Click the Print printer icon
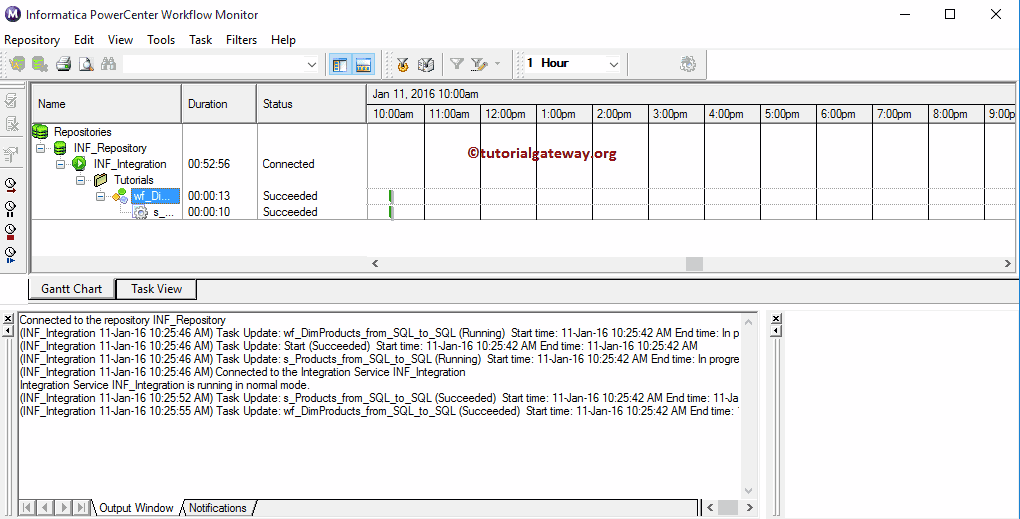1020x519 pixels. coord(63,64)
